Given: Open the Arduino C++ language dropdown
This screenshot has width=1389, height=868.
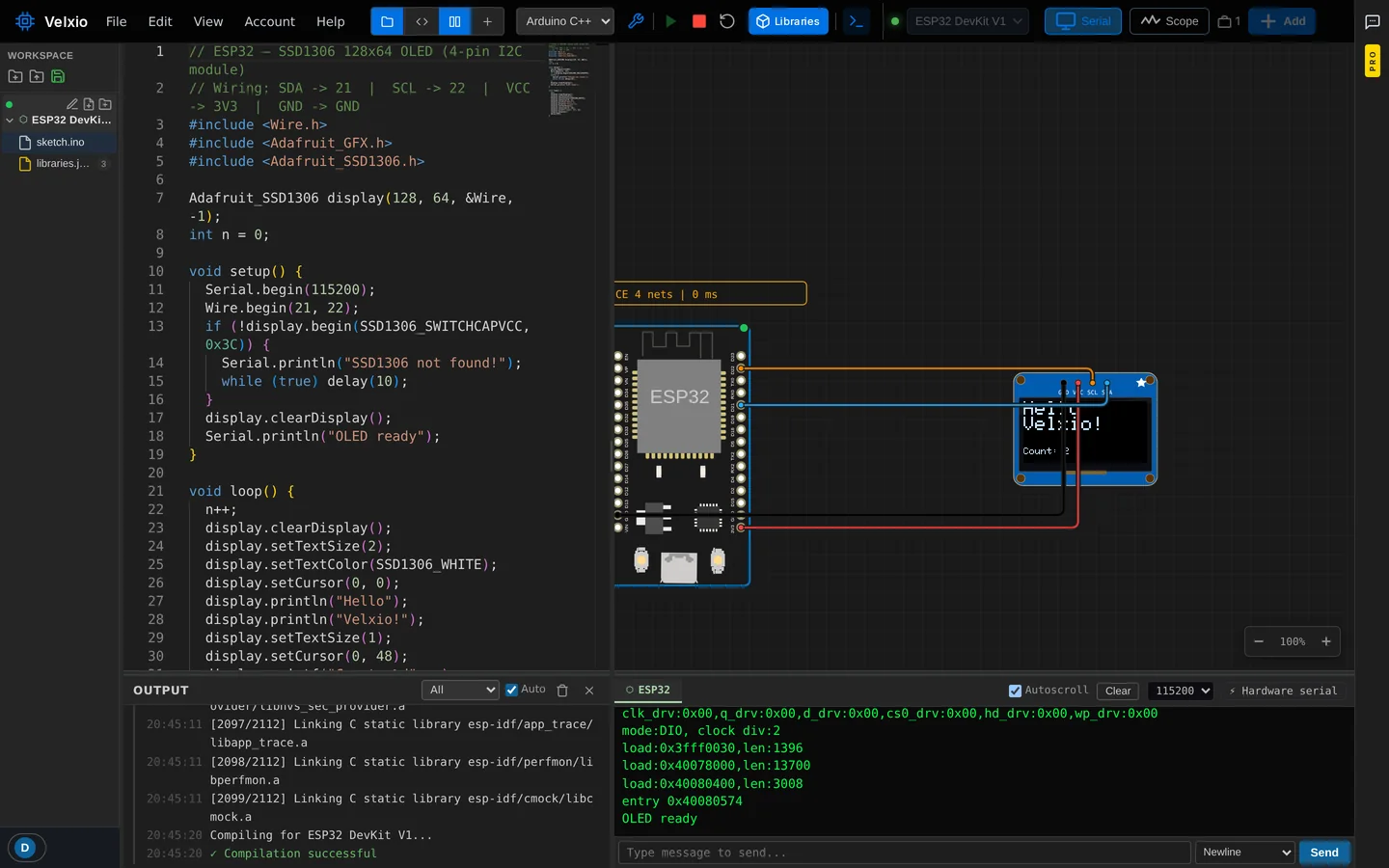Looking at the screenshot, I should click(x=565, y=21).
